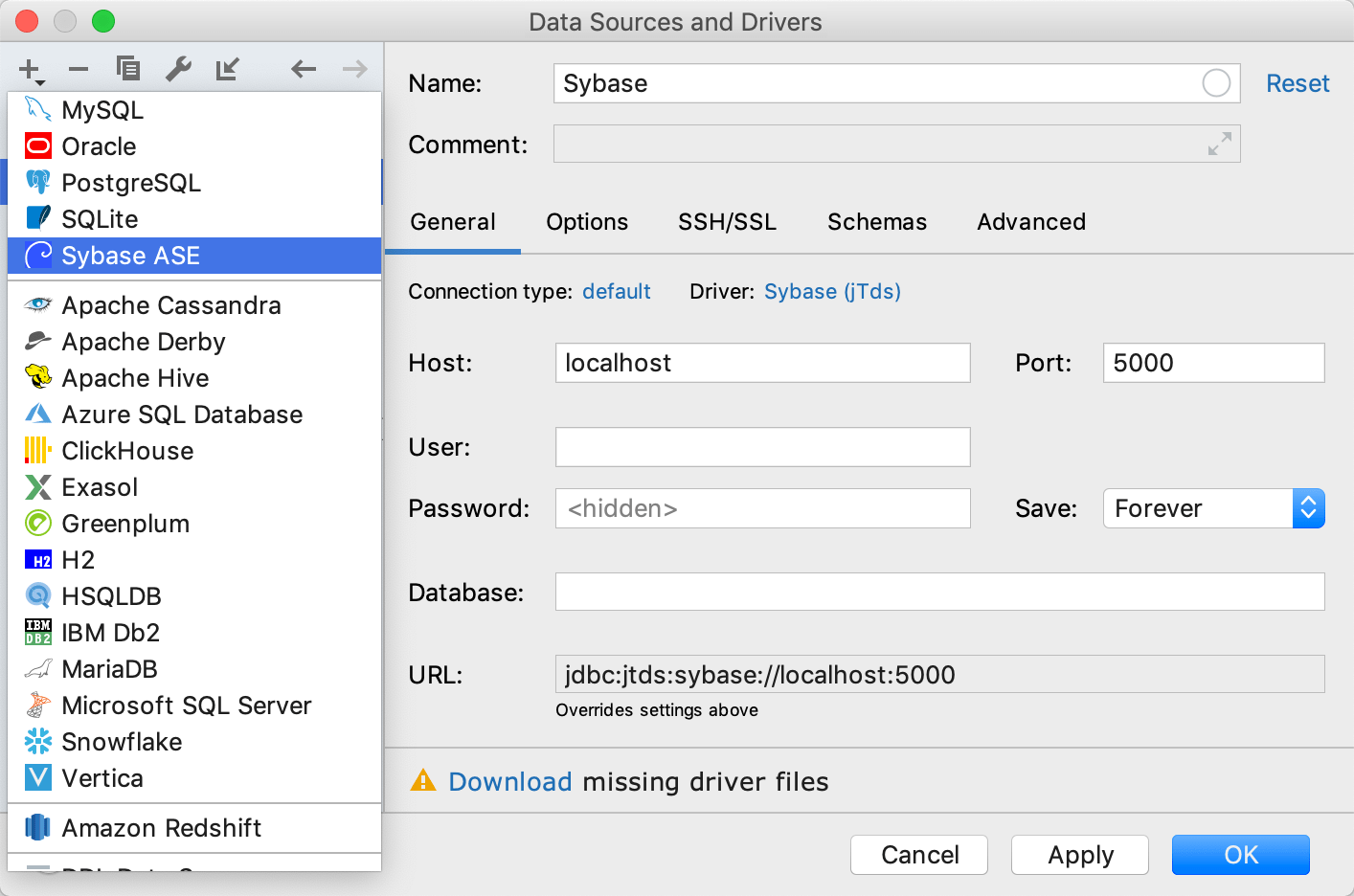Screen dimensions: 1354x896
Task: Click the hidden Password field
Action: pos(763,508)
